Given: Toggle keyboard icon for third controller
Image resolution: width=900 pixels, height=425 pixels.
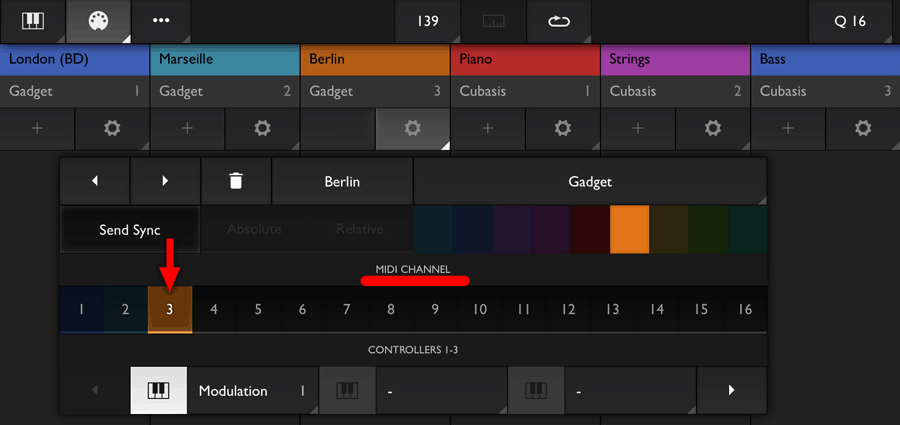Looking at the screenshot, I should (x=536, y=391).
